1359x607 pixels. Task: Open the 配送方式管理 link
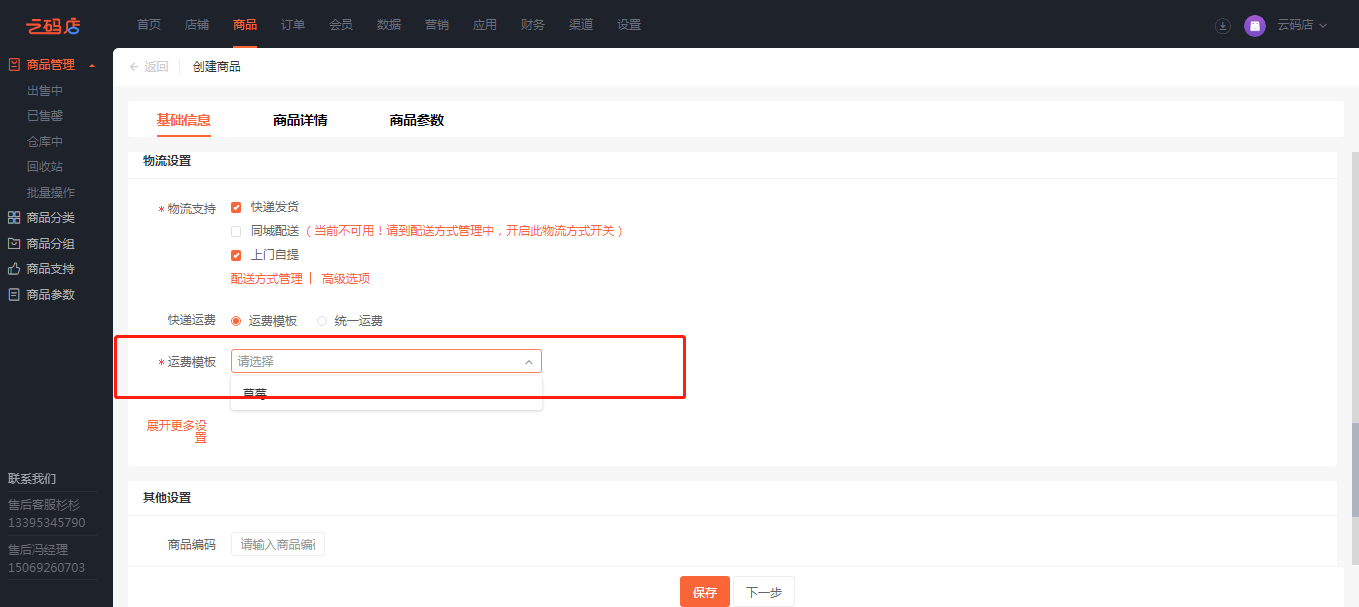coord(267,279)
